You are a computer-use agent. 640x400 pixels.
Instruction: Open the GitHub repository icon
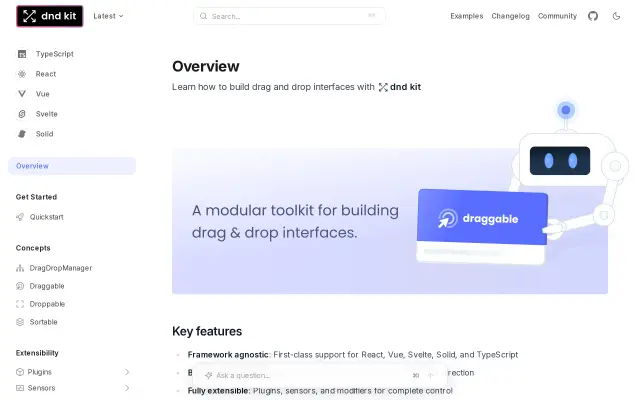[x=593, y=16]
